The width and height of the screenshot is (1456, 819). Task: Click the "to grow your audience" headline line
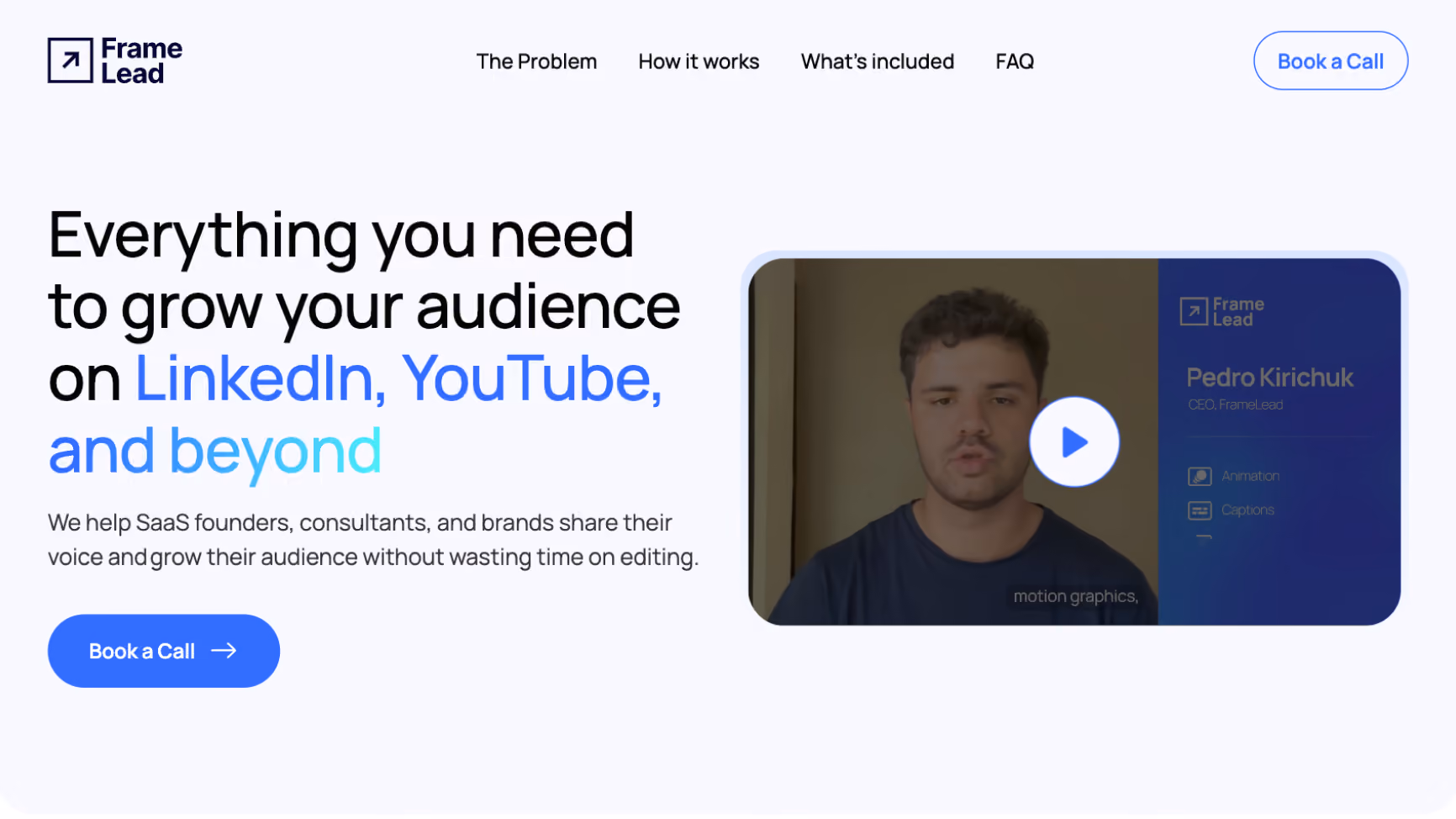click(x=364, y=308)
